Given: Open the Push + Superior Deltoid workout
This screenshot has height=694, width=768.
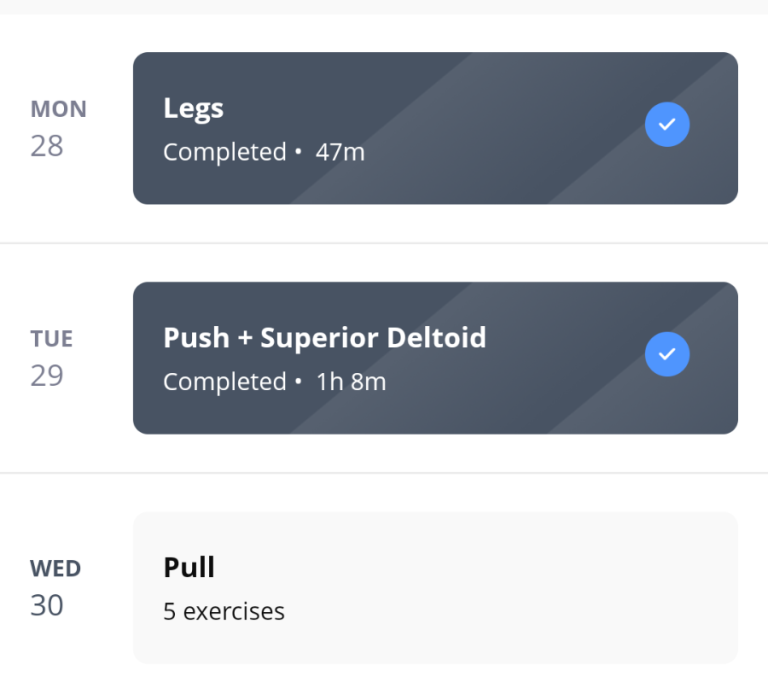Looking at the screenshot, I should 435,358.
